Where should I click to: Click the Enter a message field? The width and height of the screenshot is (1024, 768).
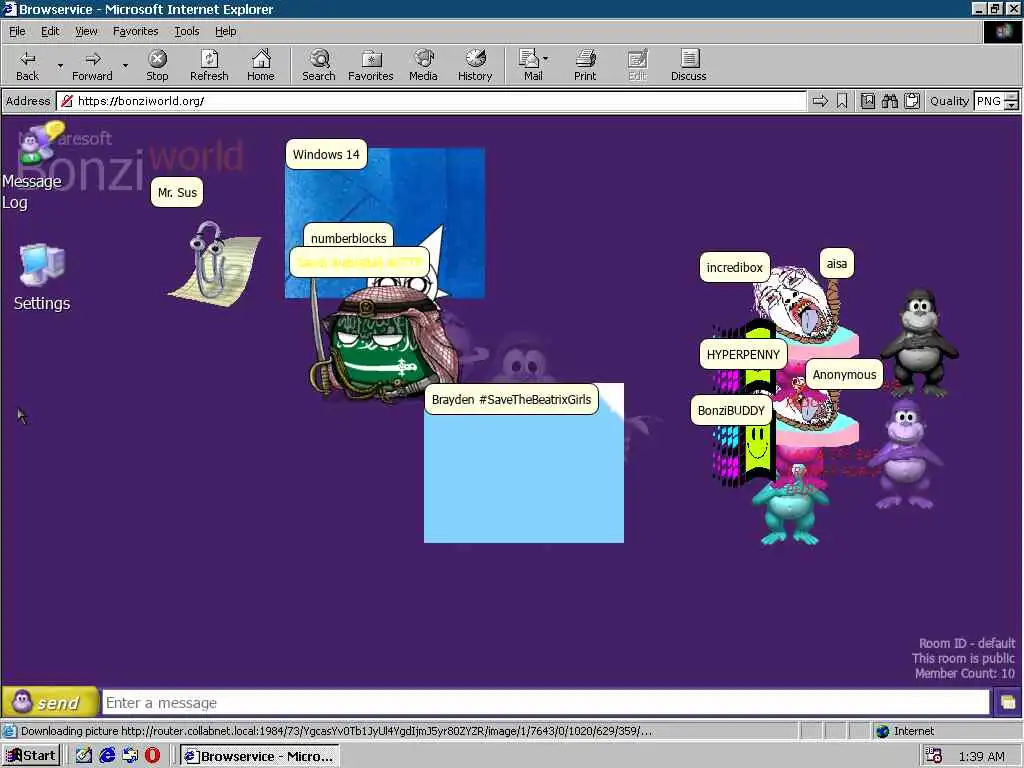[x=546, y=703]
